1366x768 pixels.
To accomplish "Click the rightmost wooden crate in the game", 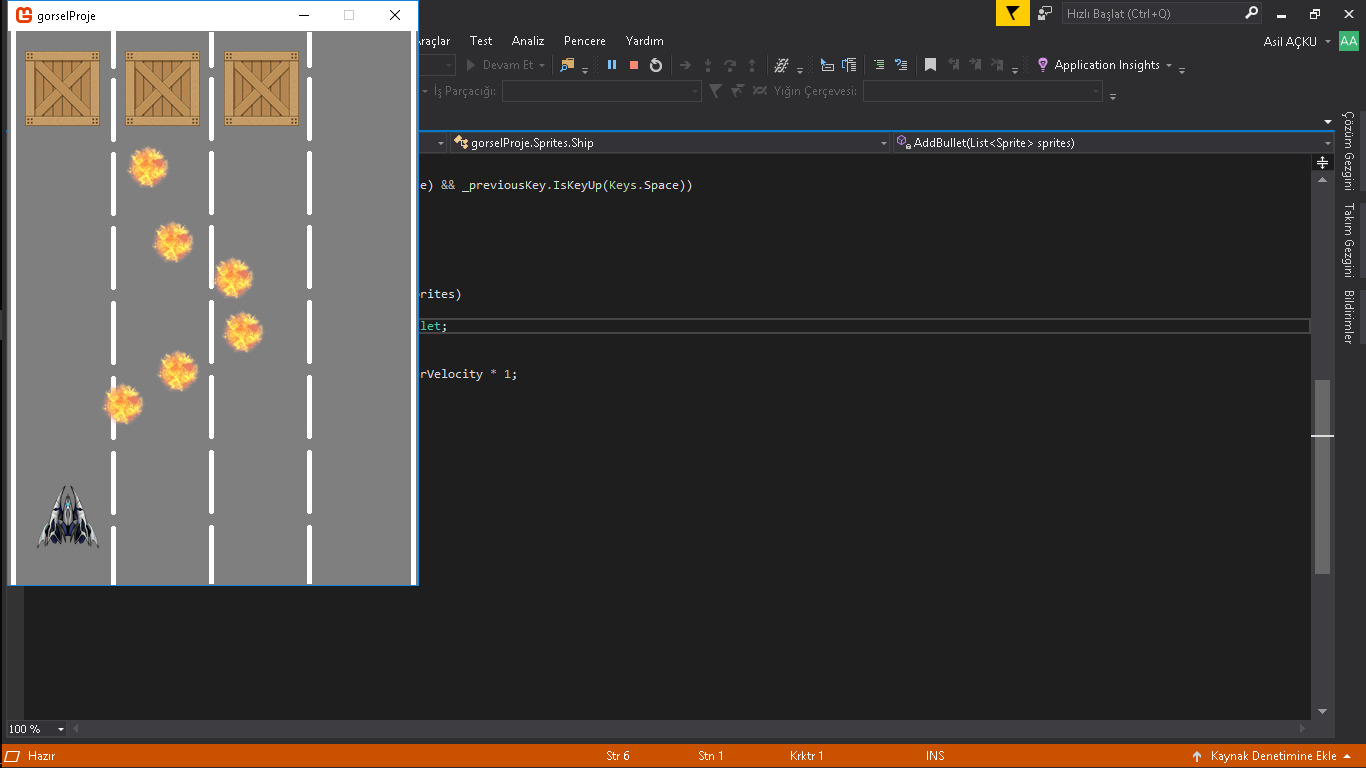I will pyautogui.click(x=262, y=89).
